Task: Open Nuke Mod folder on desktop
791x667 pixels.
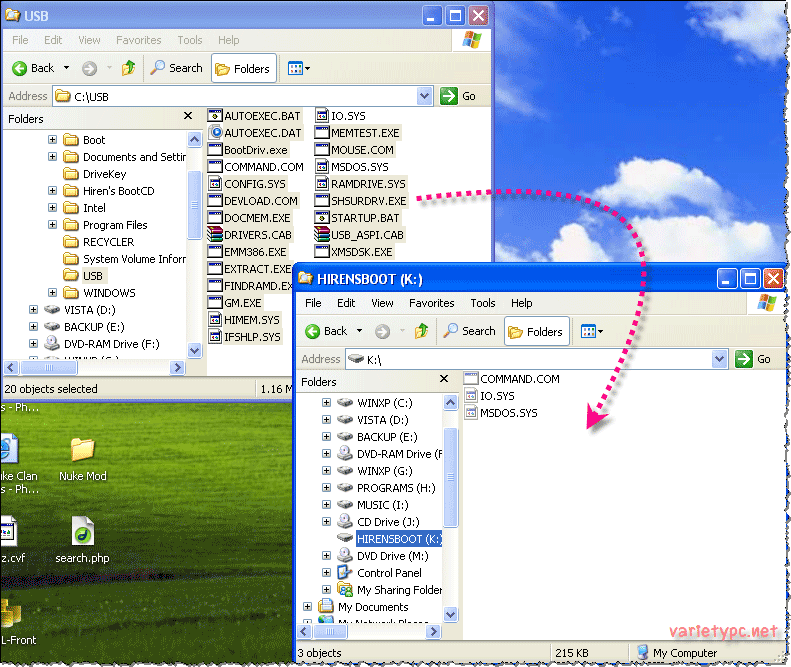Action: point(83,460)
